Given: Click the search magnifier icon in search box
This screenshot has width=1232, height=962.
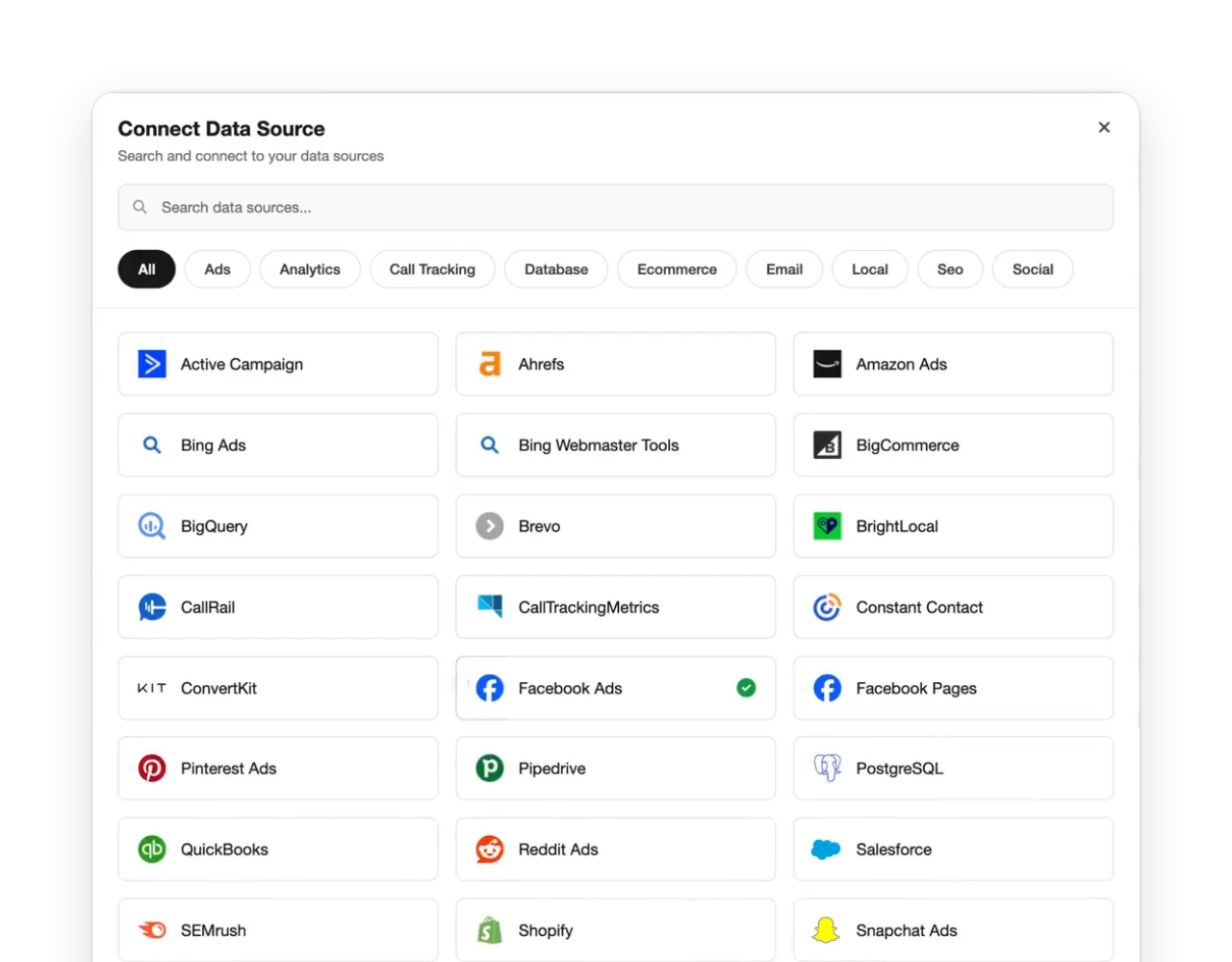Looking at the screenshot, I should click(x=140, y=207).
